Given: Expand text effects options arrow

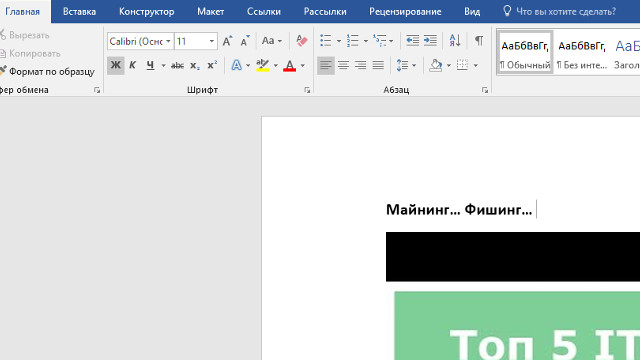Looking at the screenshot, I should (x=248, y=65).
